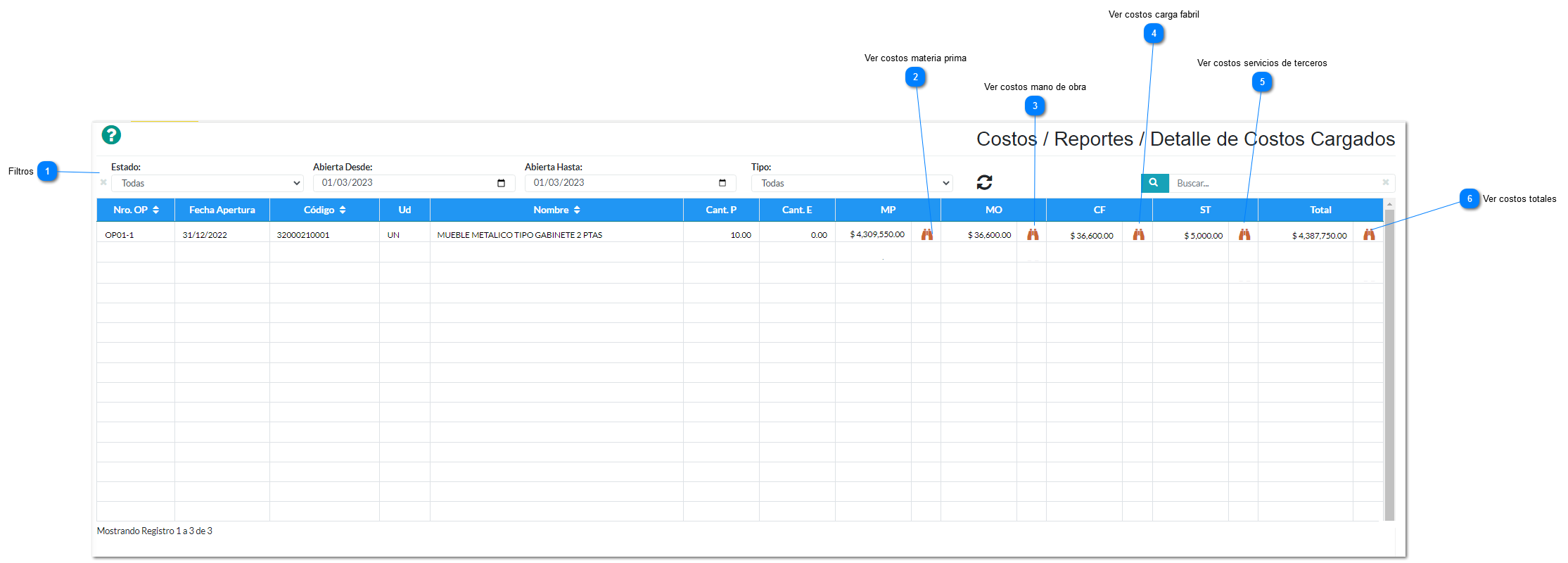The image size is (1568, 563).
Task: Clear the Buscar search field x icon
Action: (1386, 182)
